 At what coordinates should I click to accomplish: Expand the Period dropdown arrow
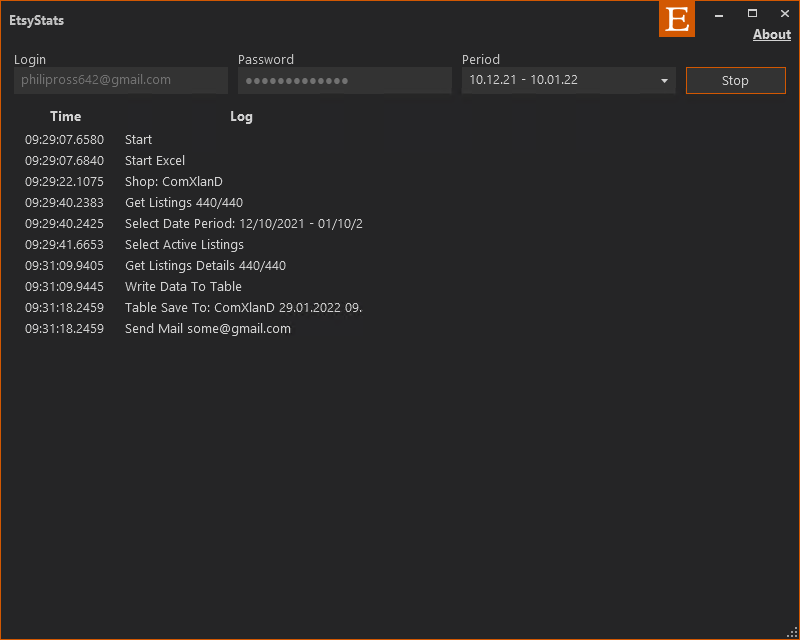pyautogui.click(x=664, y=81)
